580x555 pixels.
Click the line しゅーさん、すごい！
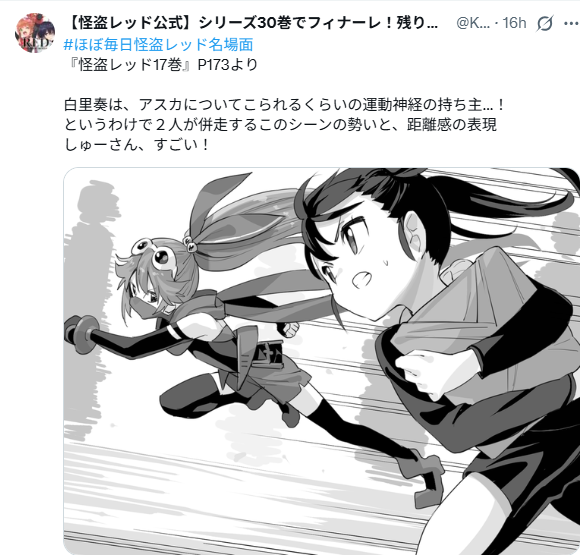click(x=137, y=144)
